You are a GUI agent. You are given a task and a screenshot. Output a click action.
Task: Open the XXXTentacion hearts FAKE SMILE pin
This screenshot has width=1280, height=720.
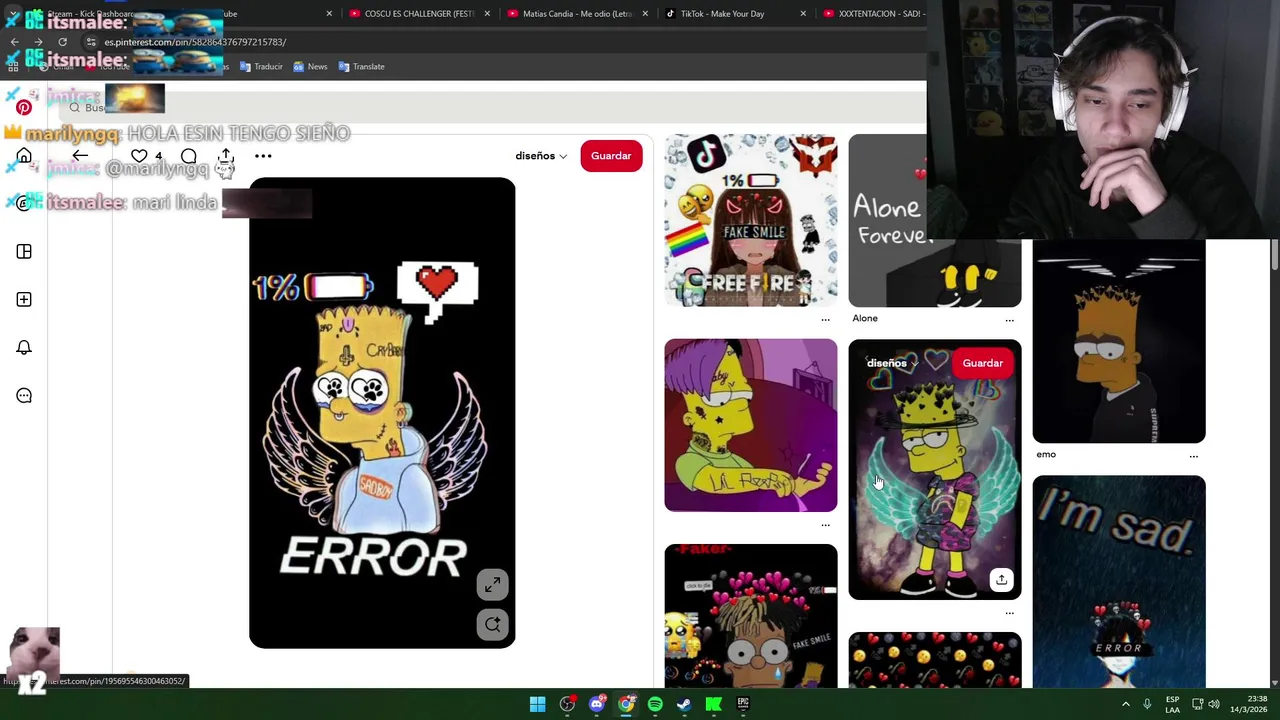coord(751,616)
